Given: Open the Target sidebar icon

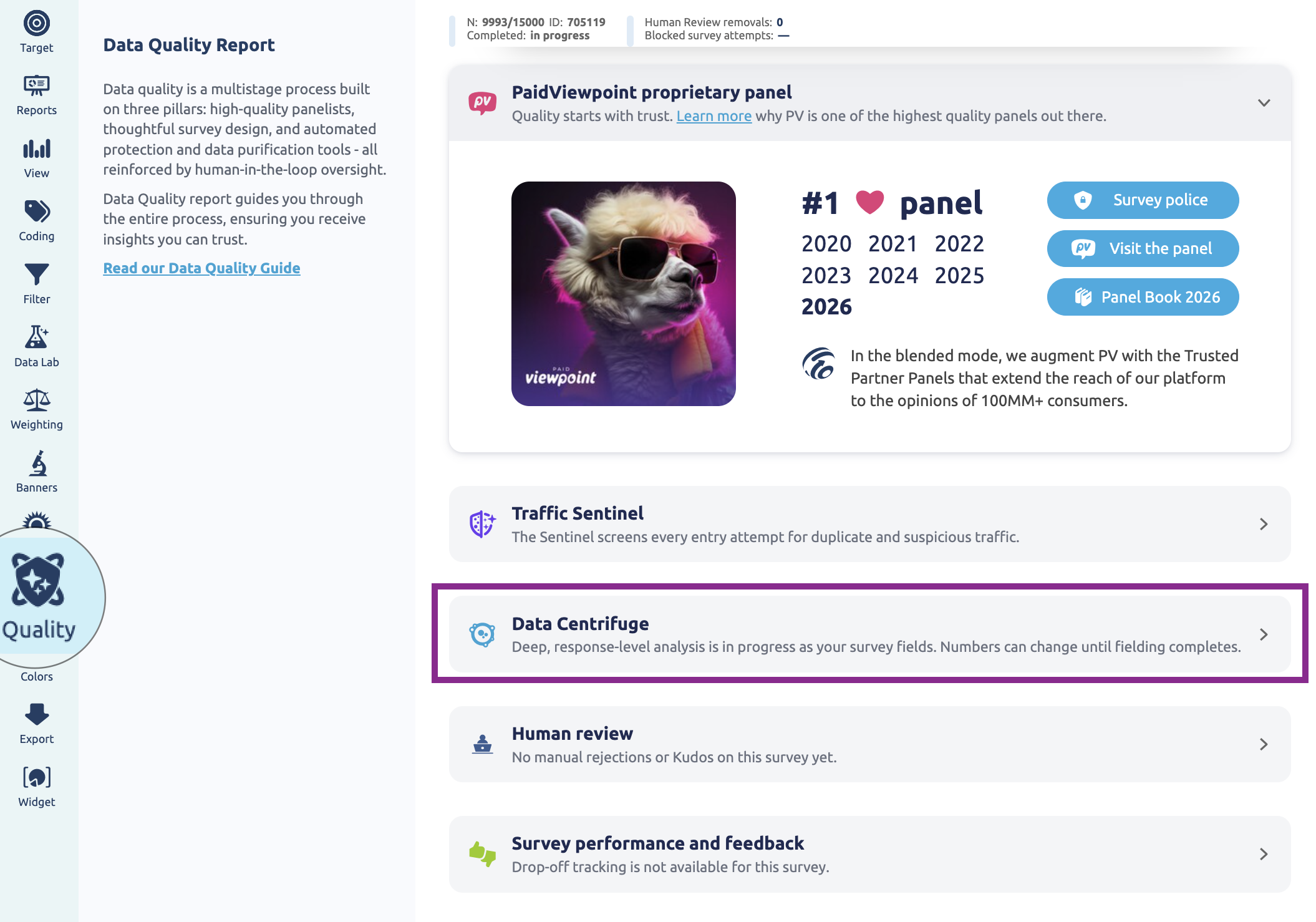Looking at the screenshot, I should pos(36,24).
